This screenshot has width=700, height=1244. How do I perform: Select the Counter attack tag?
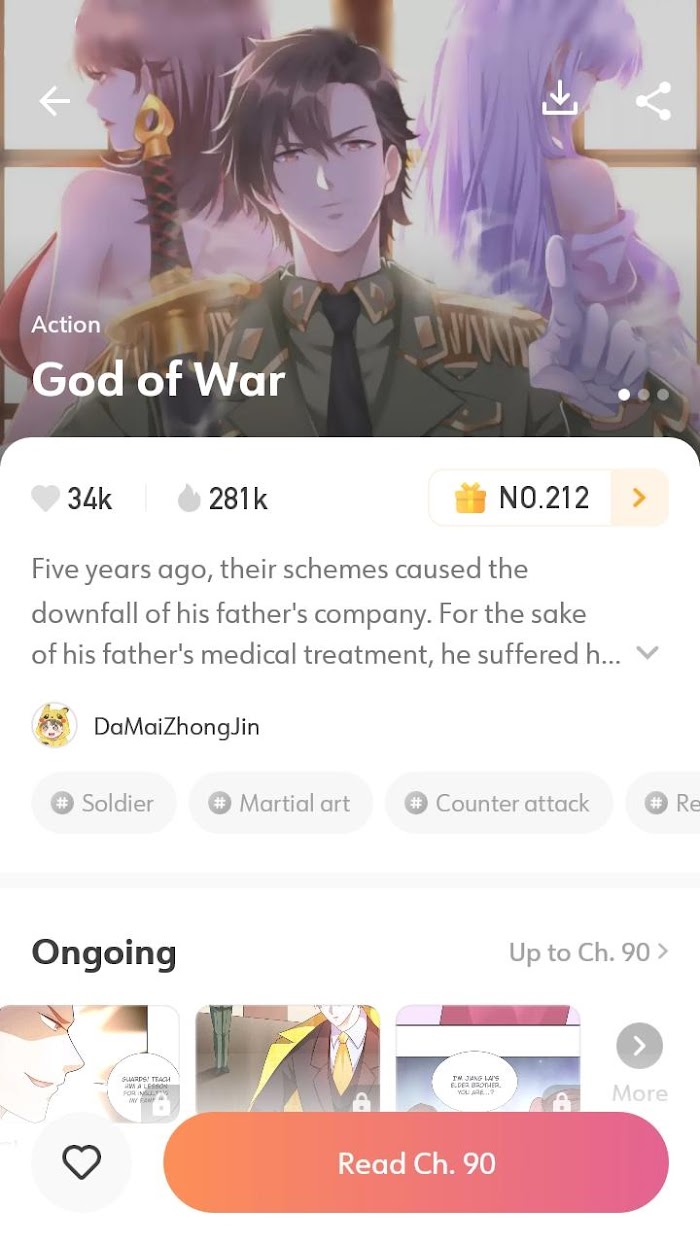pyautogui.click(x=499, y=803)
